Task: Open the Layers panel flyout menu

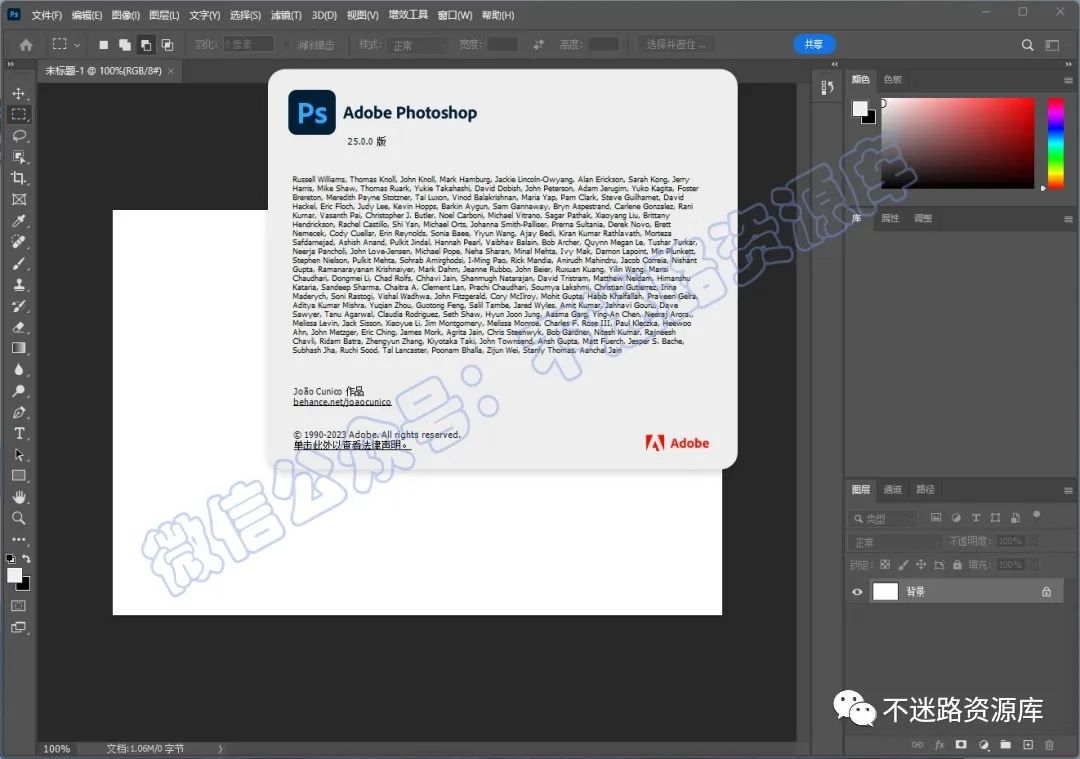Action: 1068,490
